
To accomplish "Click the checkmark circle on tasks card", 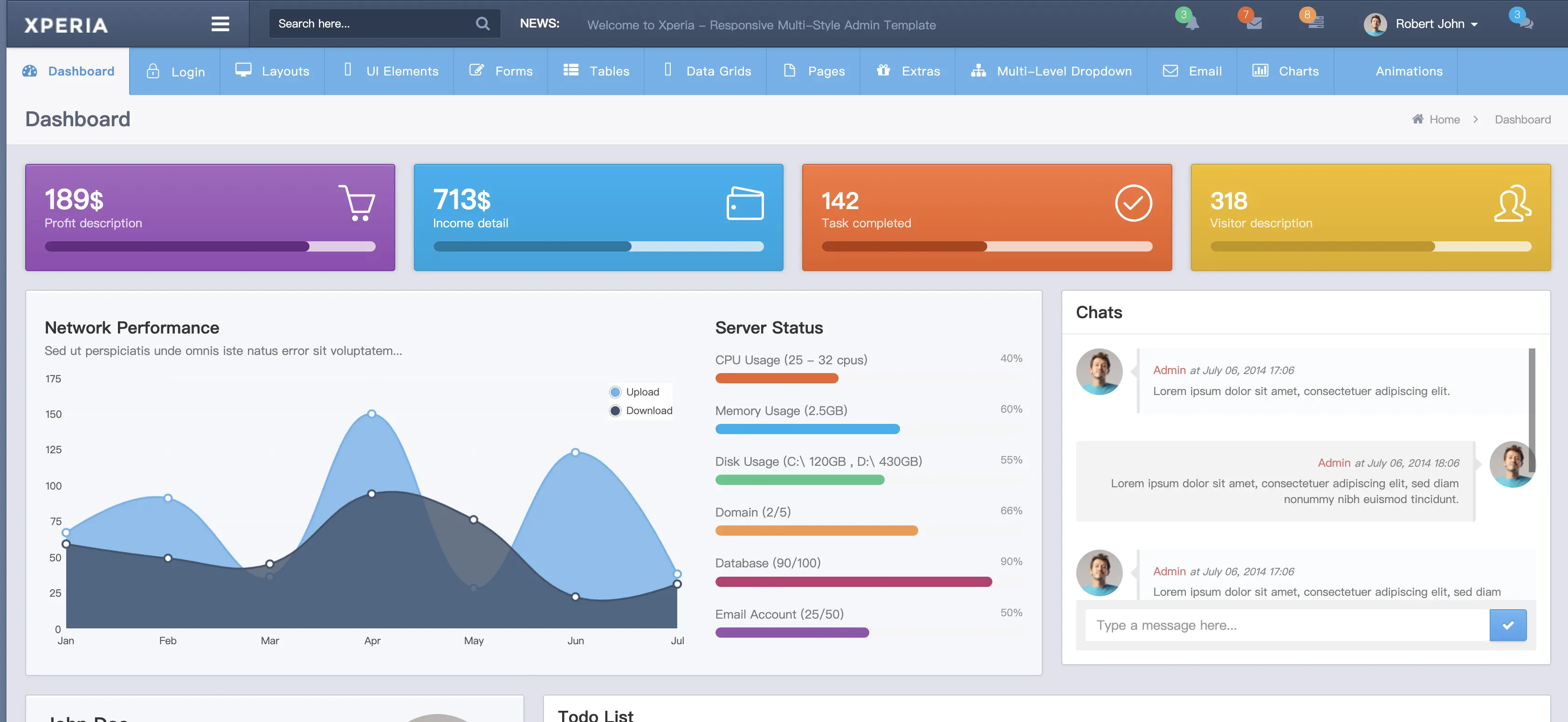I will tap(1133, 203).
